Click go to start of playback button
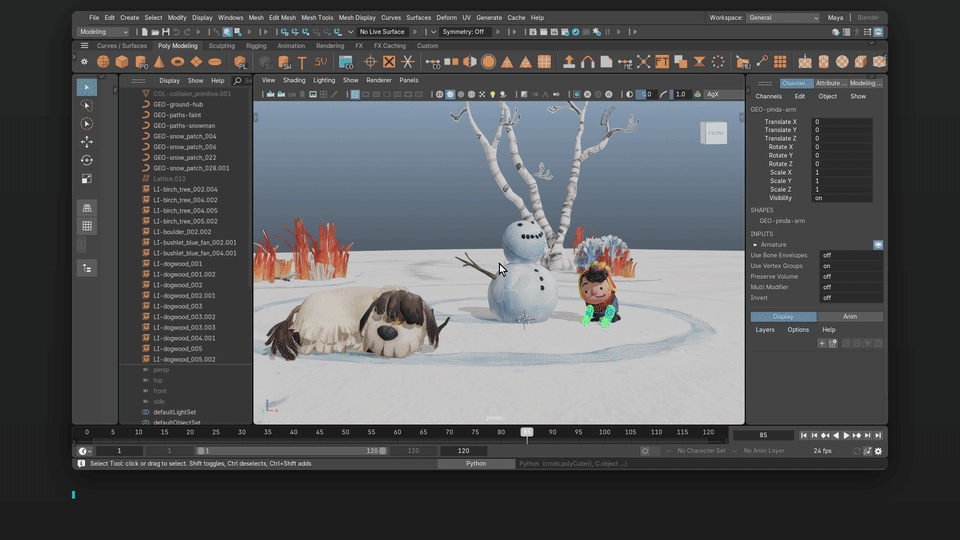 [804, 435]
